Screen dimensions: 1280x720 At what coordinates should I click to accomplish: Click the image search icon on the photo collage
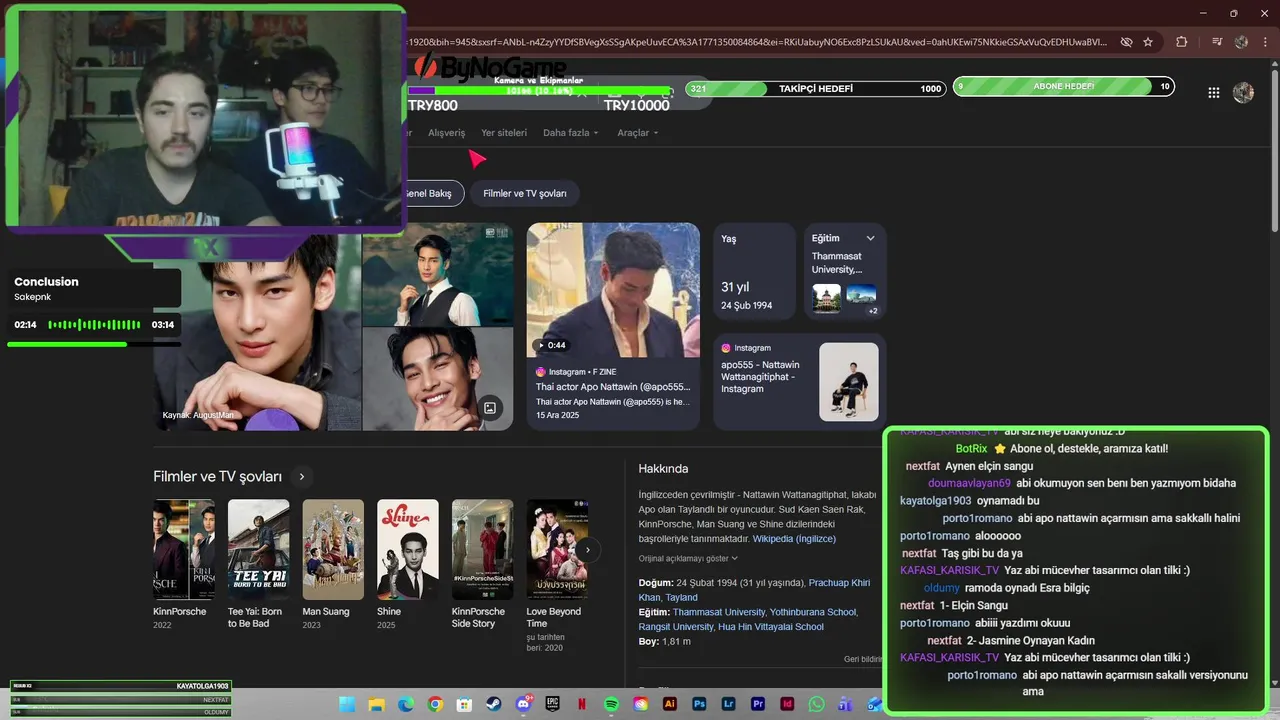tap(490, 408)
